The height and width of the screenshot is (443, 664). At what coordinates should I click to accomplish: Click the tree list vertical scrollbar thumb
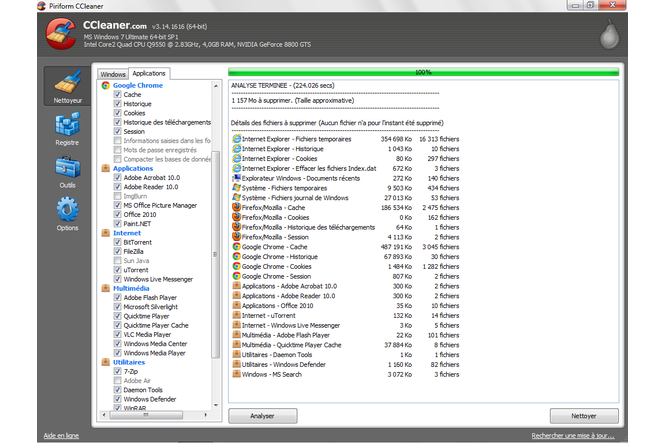[x=216, y=254]
